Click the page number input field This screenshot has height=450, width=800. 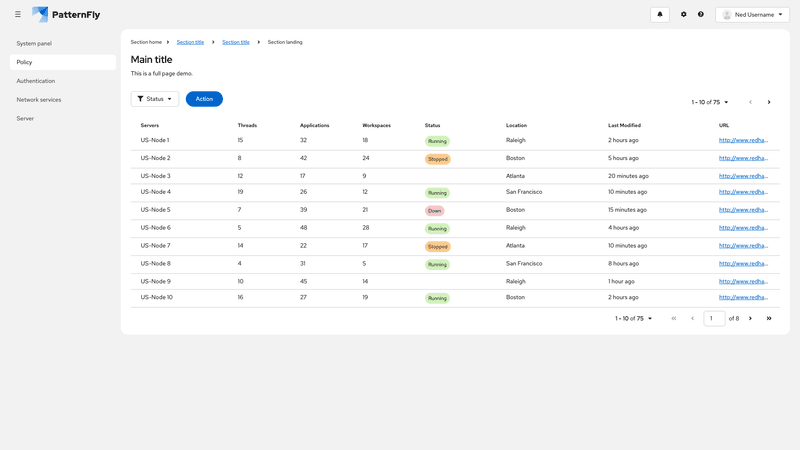(x=714, y=318)
